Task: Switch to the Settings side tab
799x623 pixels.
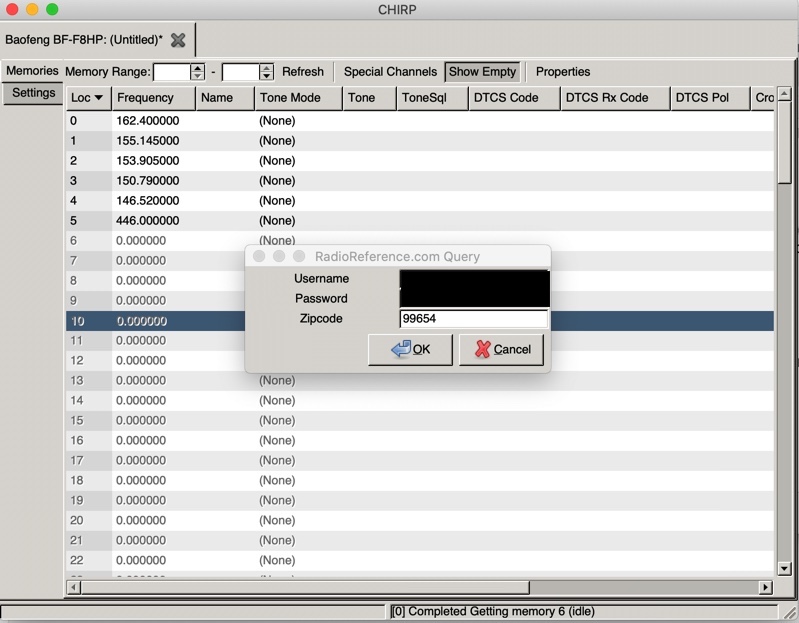Action: click(33, 93)
